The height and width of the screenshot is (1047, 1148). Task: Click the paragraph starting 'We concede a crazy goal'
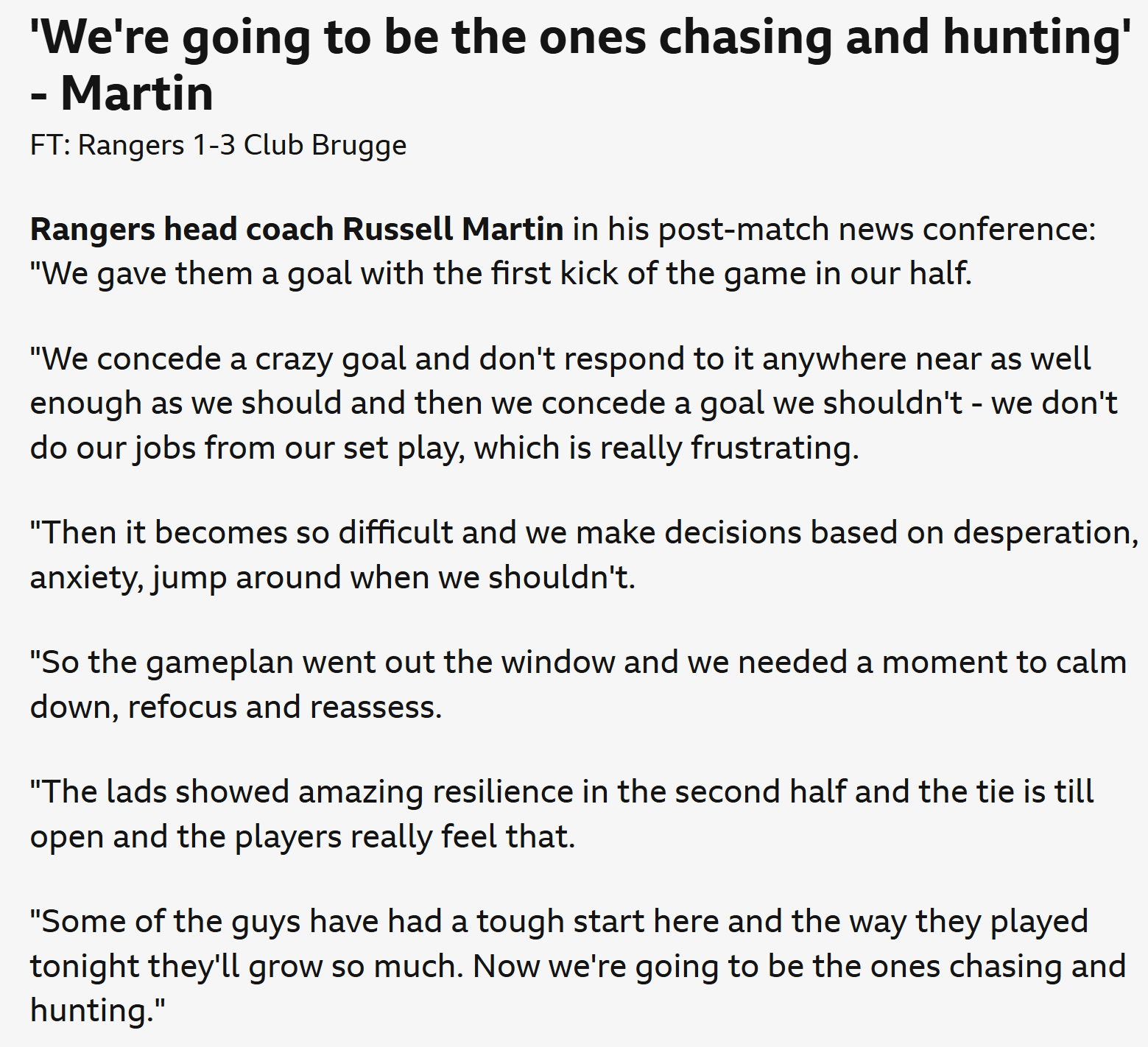pos(574,403)
